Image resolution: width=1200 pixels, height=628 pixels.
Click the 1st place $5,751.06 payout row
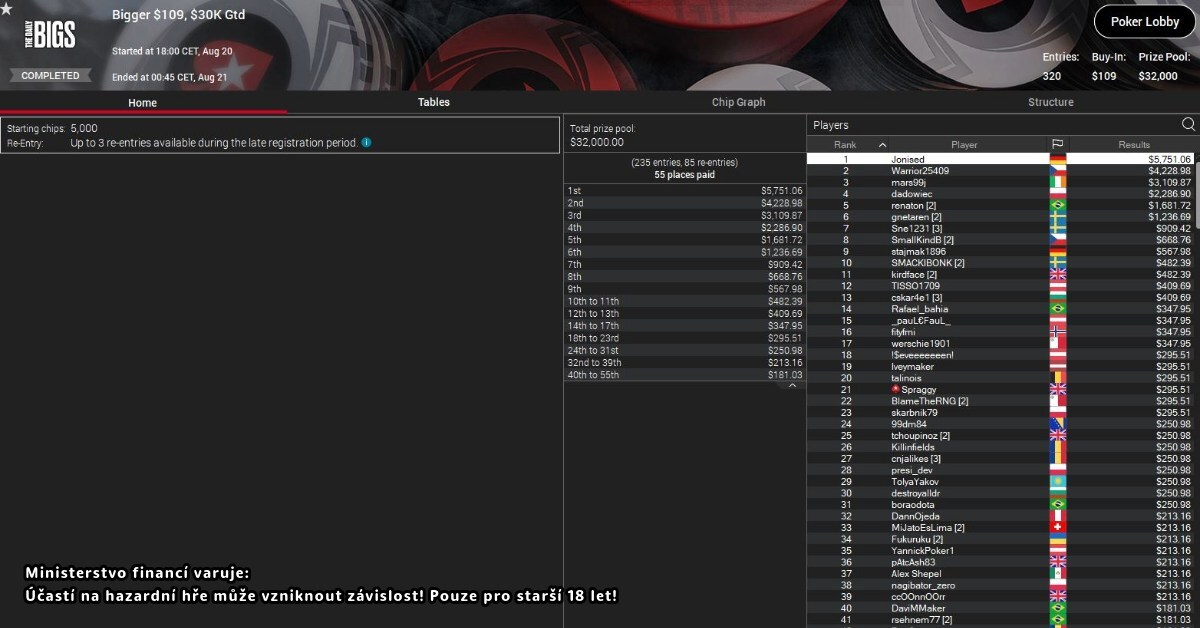684,190
